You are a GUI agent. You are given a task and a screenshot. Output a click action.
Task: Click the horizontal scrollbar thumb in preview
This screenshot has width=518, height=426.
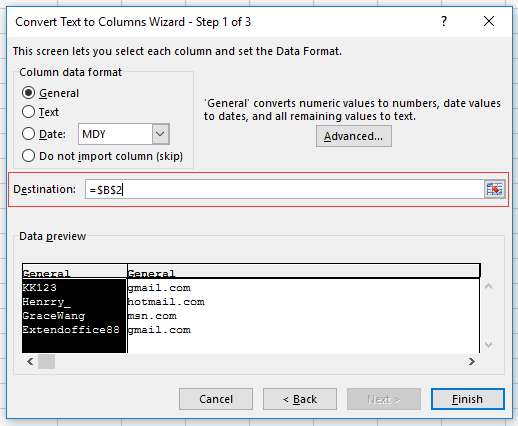click(x=46, y=362)
